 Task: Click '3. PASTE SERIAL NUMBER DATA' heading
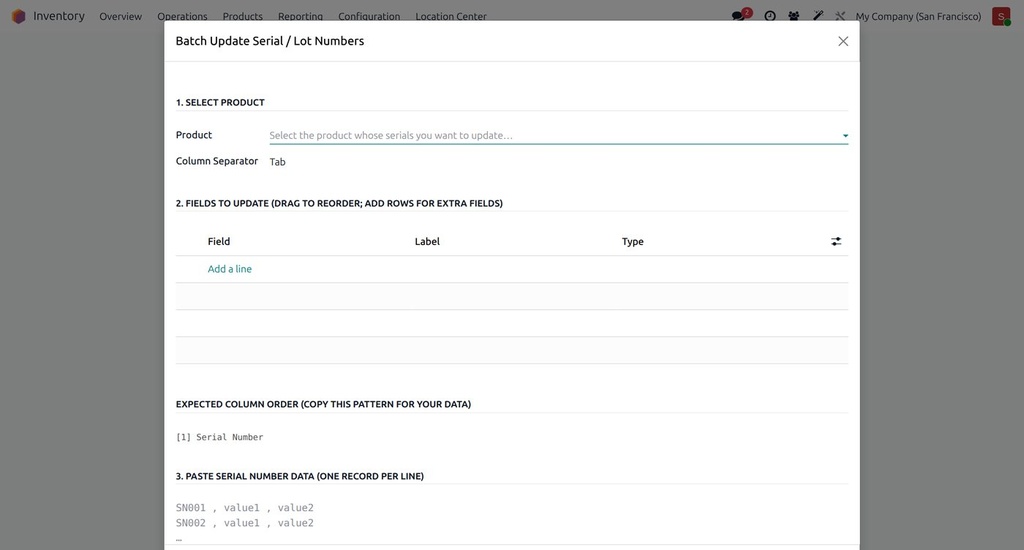pyautogui.click(x=300, y=476)
